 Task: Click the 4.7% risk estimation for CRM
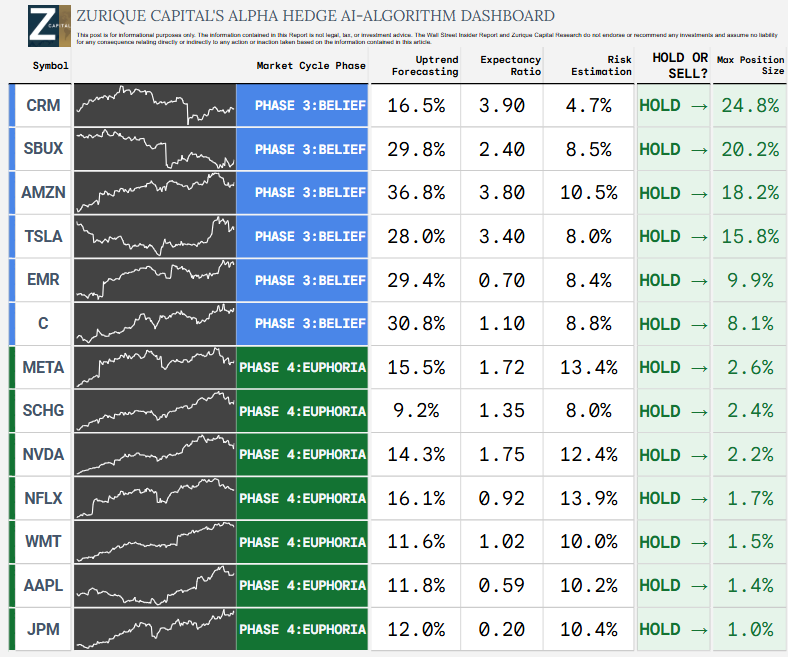tap(588, 106)
